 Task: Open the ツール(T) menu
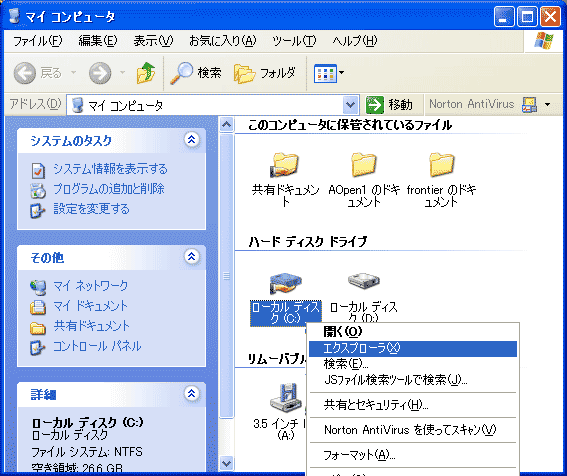tap(294, 41)
